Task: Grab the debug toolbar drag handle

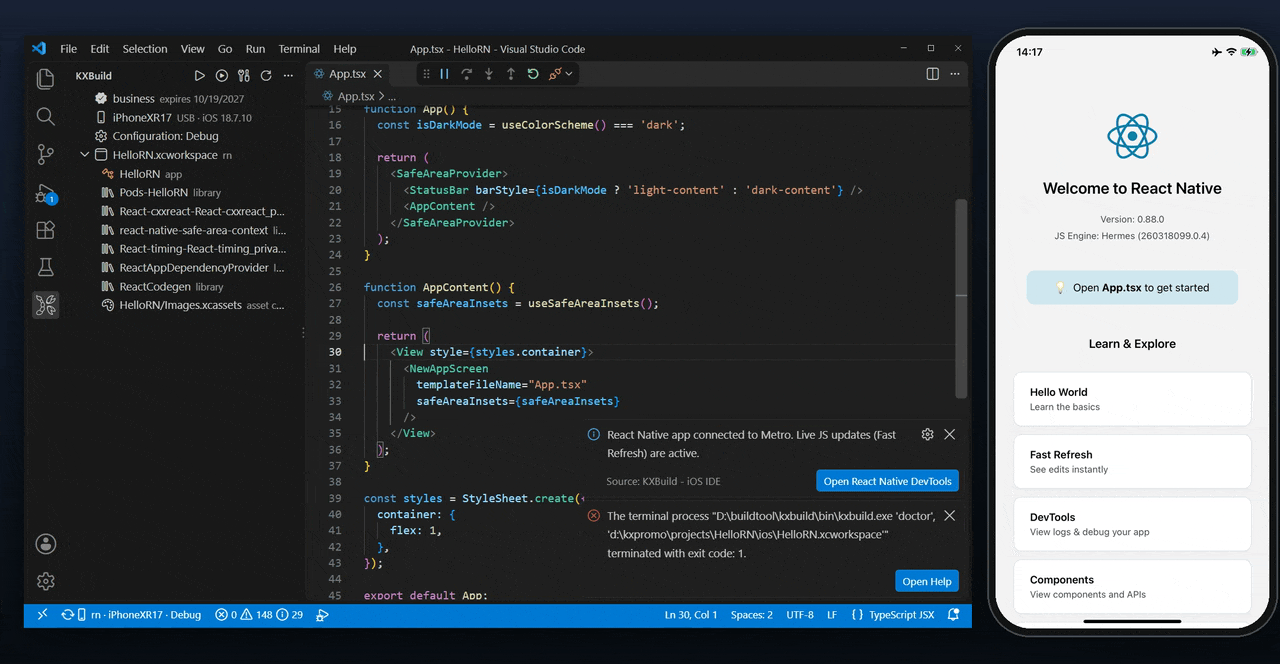Action: 427,74
